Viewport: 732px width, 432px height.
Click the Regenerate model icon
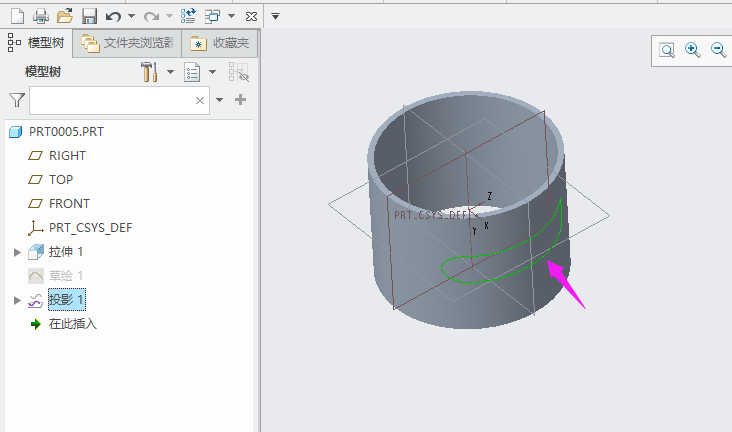click(188, 16)
